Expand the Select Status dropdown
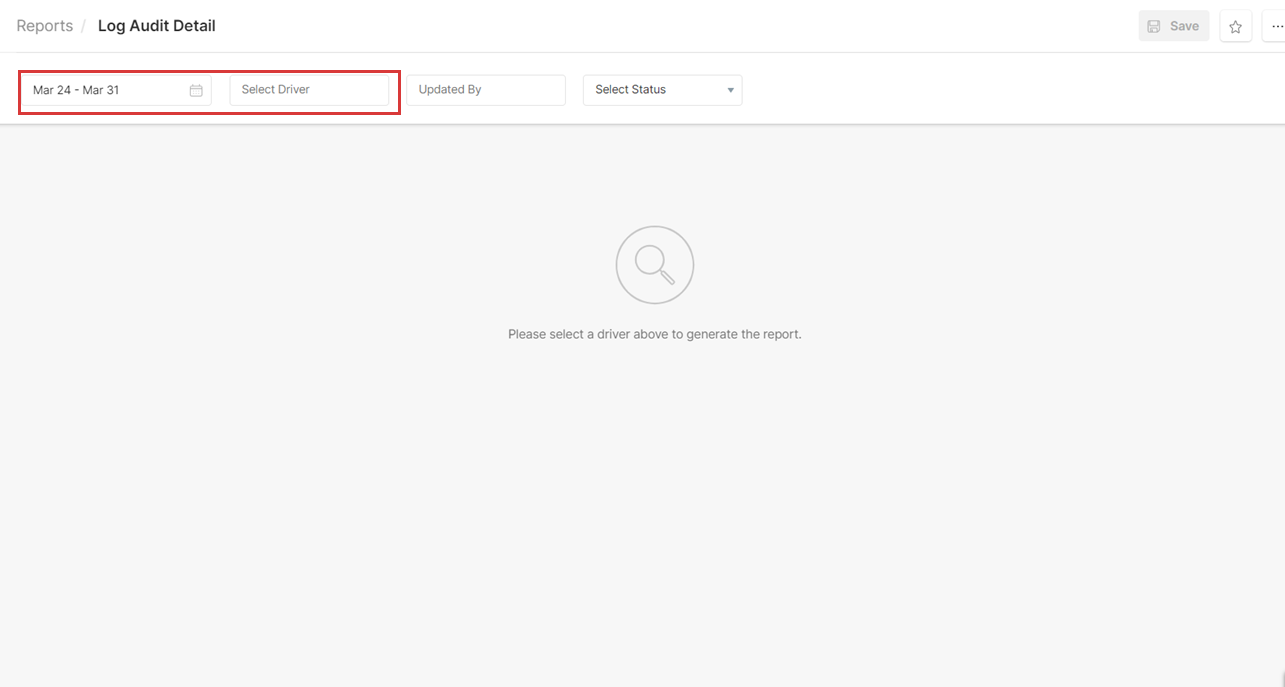 [x=662, y=90]
